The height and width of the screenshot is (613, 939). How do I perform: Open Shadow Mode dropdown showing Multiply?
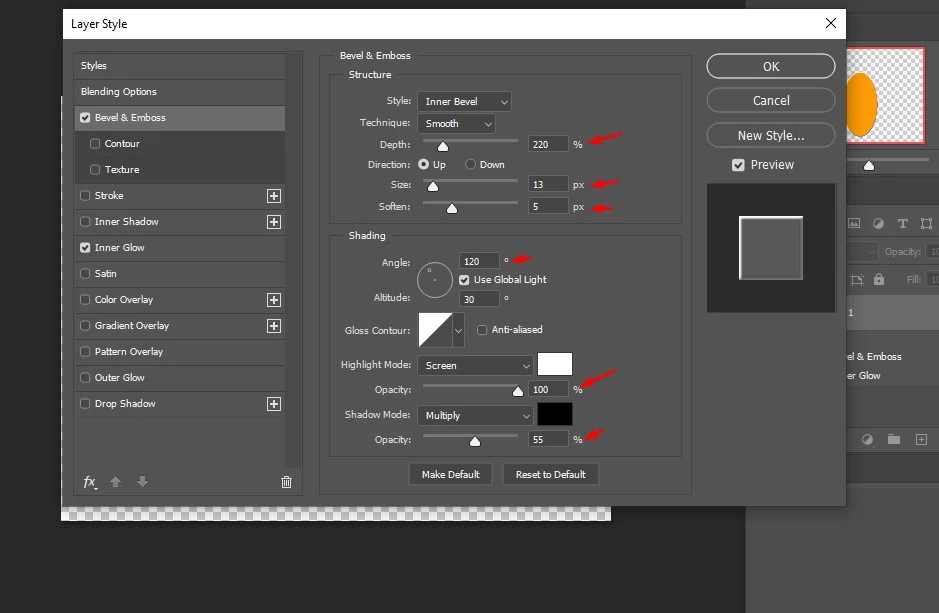click(475, 415)
